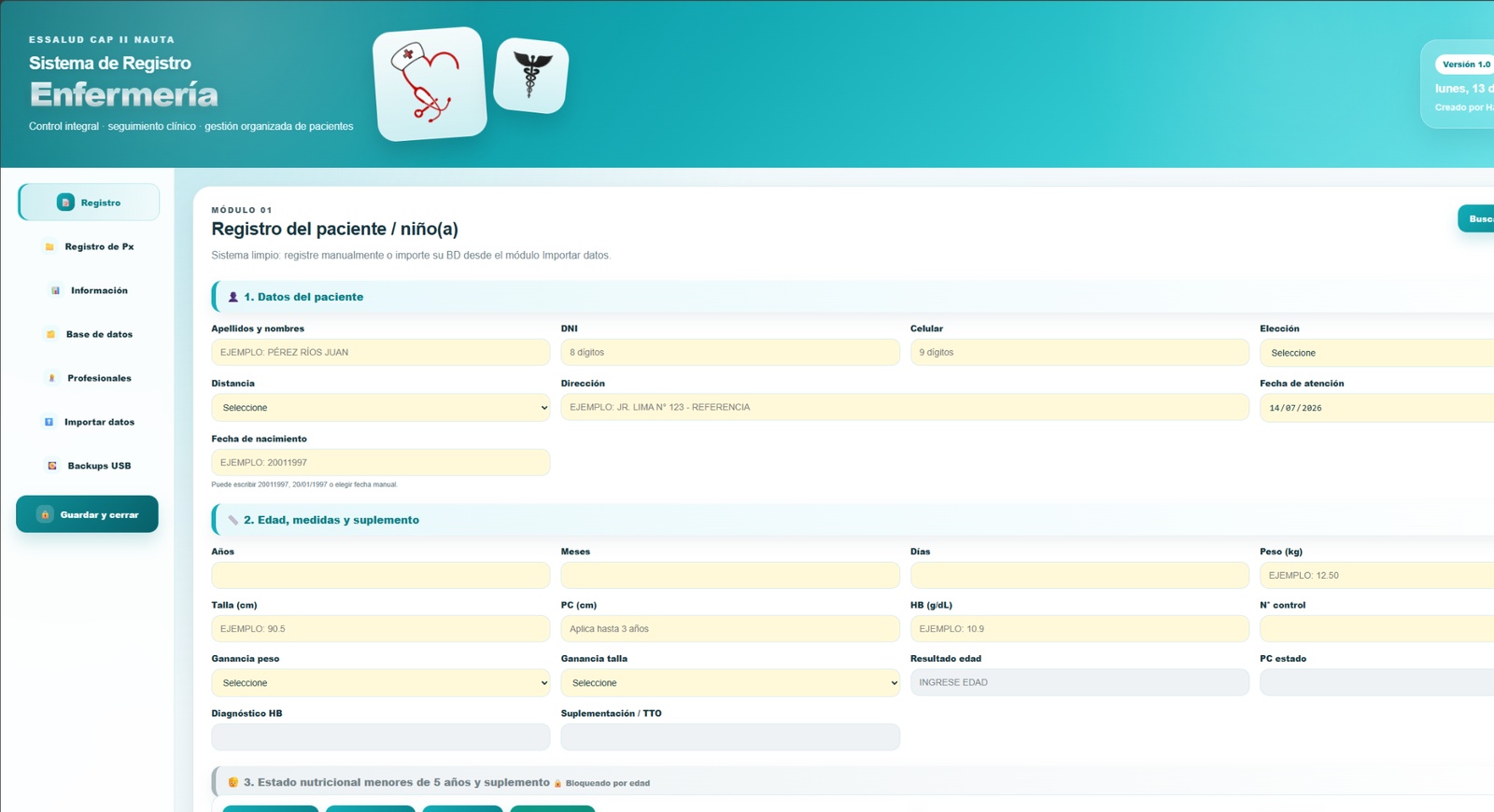This screenshot has height=812, width=1494.
Task: Select the Información chart icon
Action: point(55,290)
